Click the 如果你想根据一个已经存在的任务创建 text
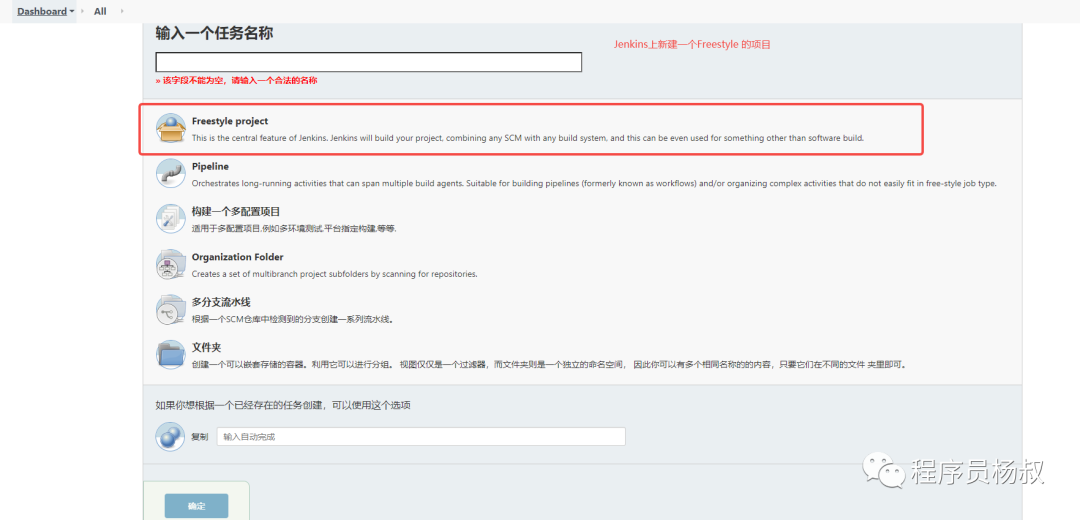 [283, 405]
